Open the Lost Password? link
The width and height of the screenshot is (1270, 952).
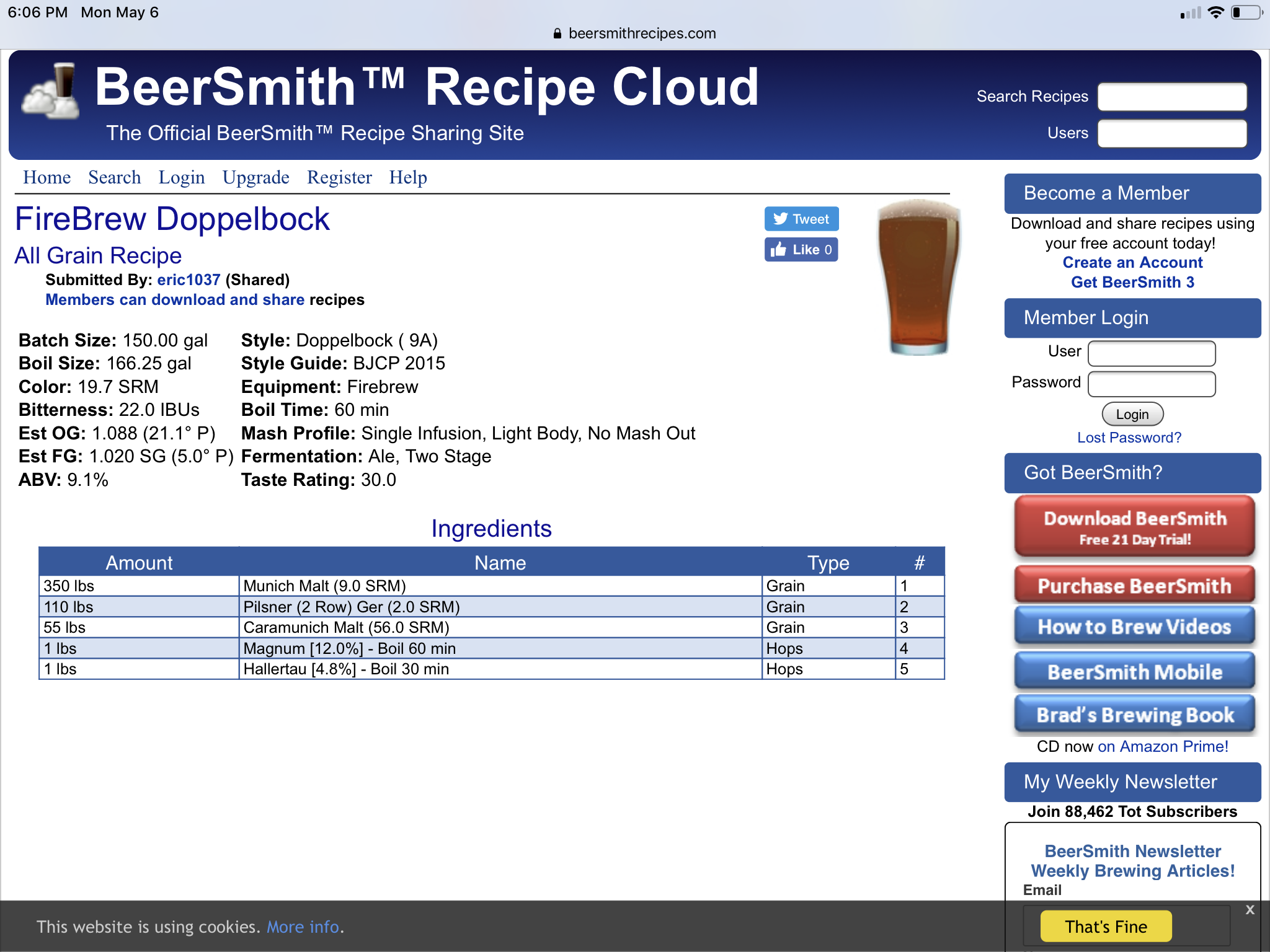tap(1129, 438)
